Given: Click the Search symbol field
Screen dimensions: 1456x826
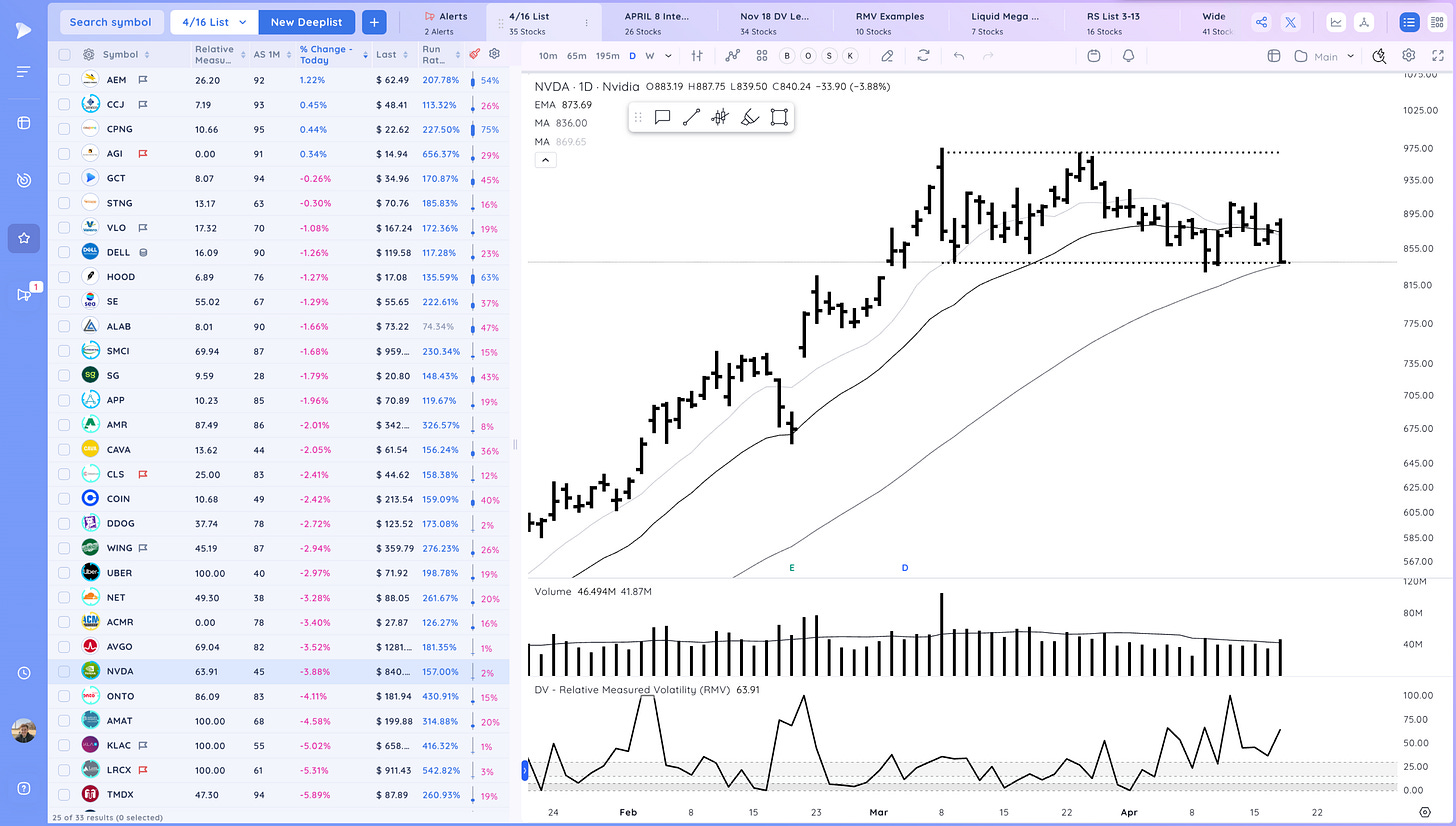Looking at the screenshot, I should tap(111, 22).
